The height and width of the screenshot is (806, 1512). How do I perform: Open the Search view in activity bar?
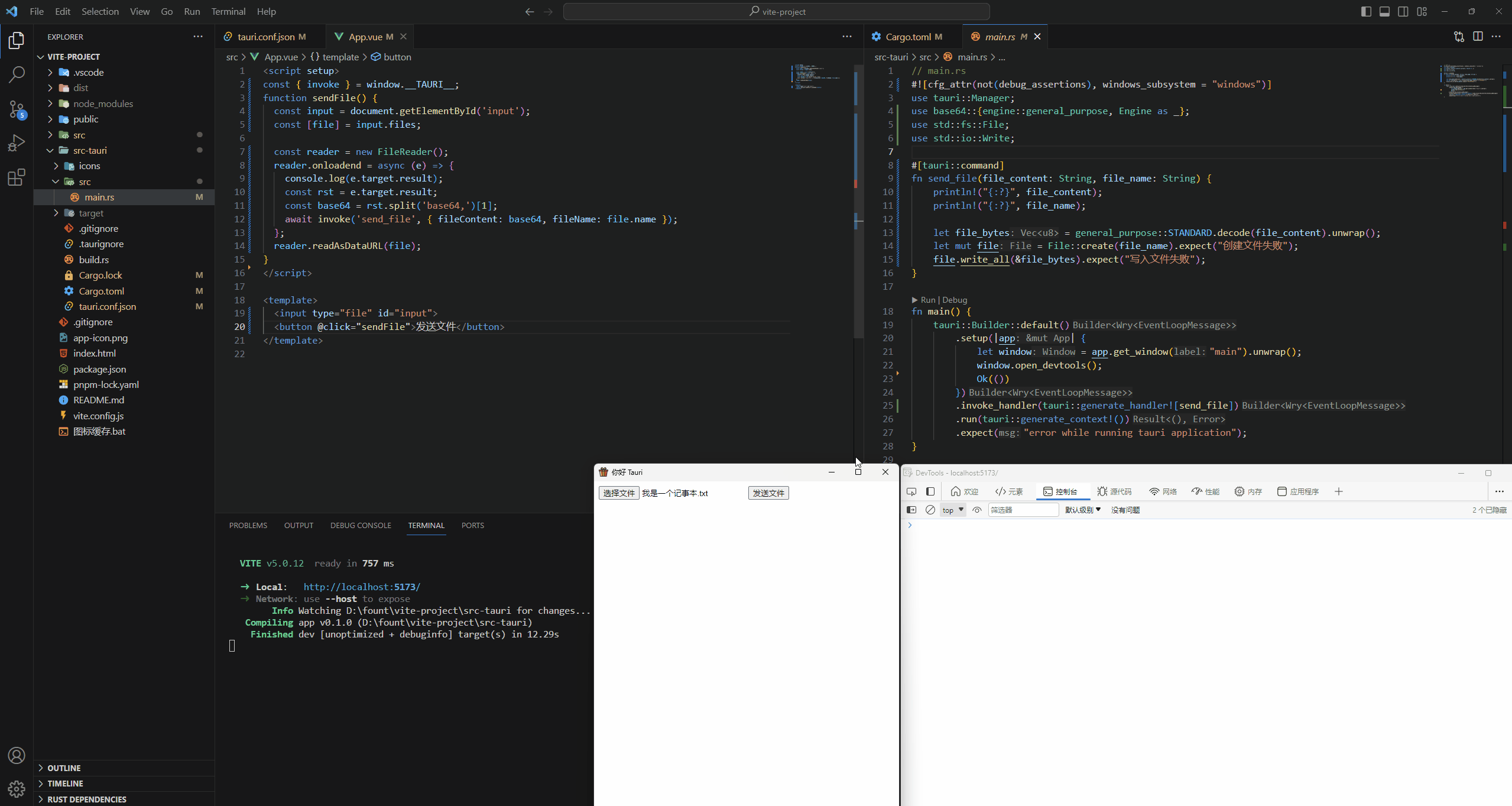click(x=17, y=75)
